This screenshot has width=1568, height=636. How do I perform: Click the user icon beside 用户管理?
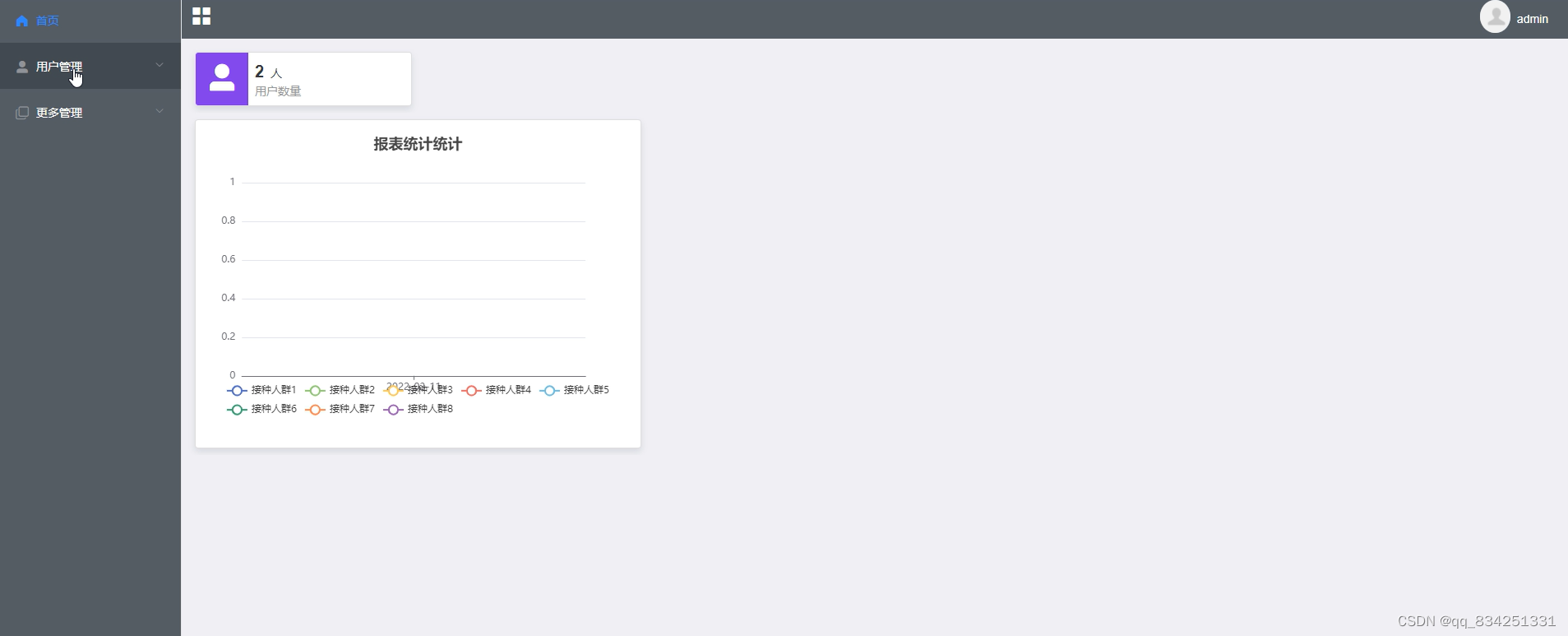coord(22,67)
